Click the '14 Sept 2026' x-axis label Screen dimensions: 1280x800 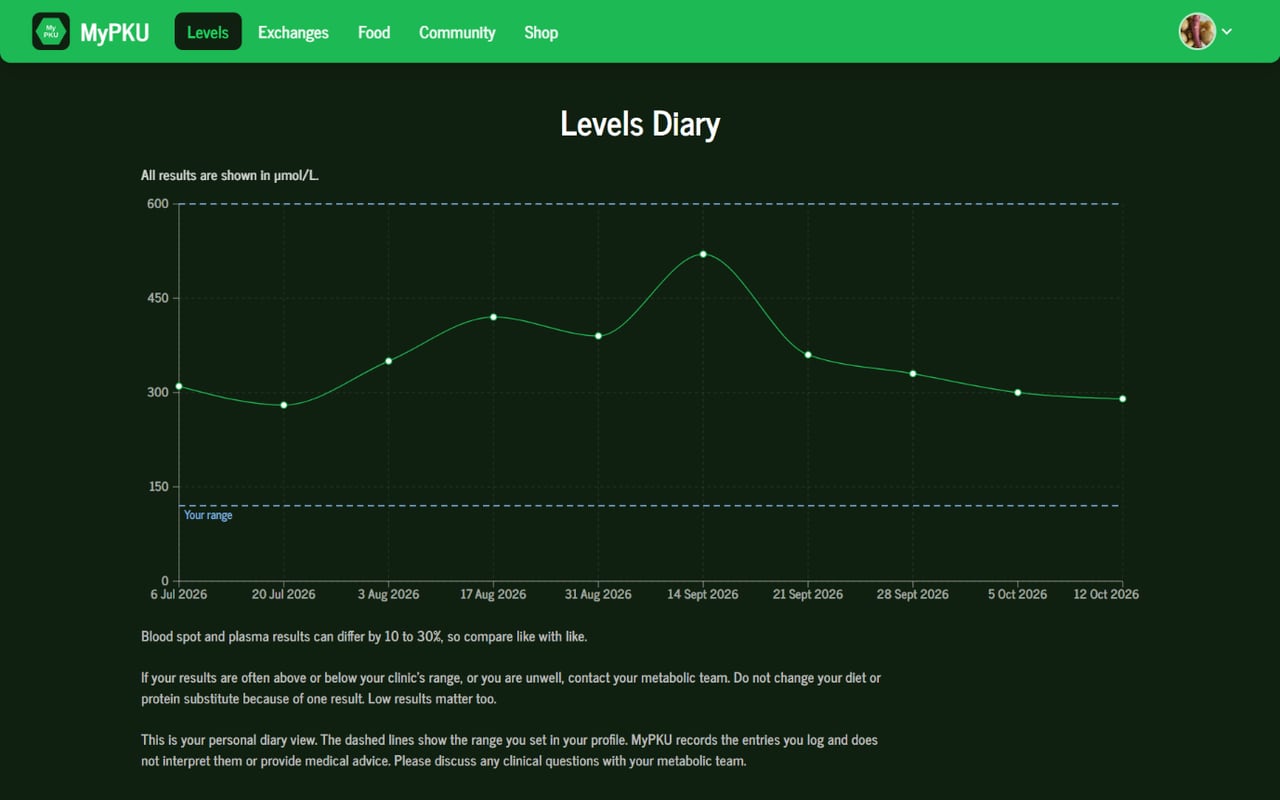(x=703, y=594)
